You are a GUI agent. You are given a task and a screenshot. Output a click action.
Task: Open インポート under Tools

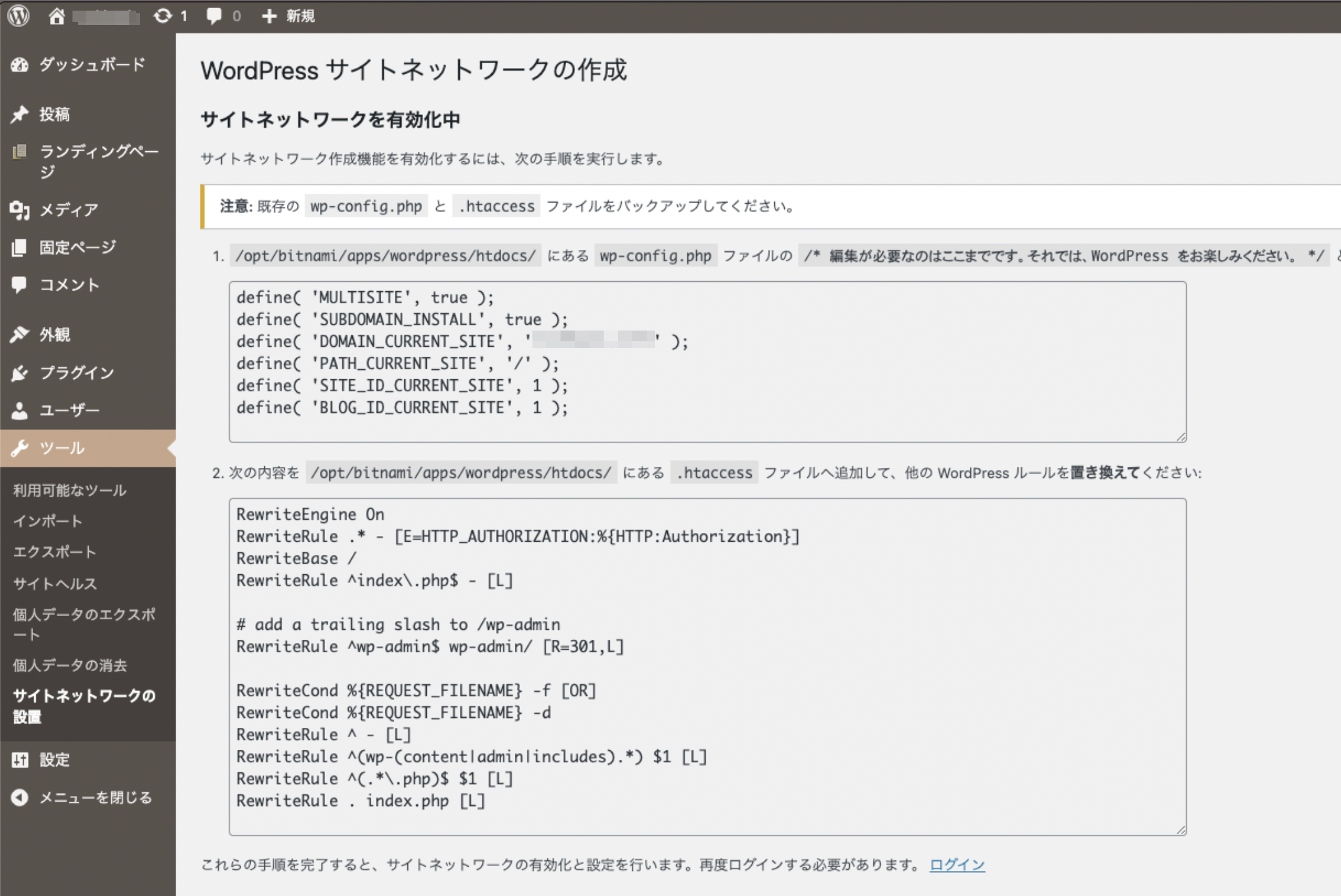pyautogui.click(x=48, y=521)
